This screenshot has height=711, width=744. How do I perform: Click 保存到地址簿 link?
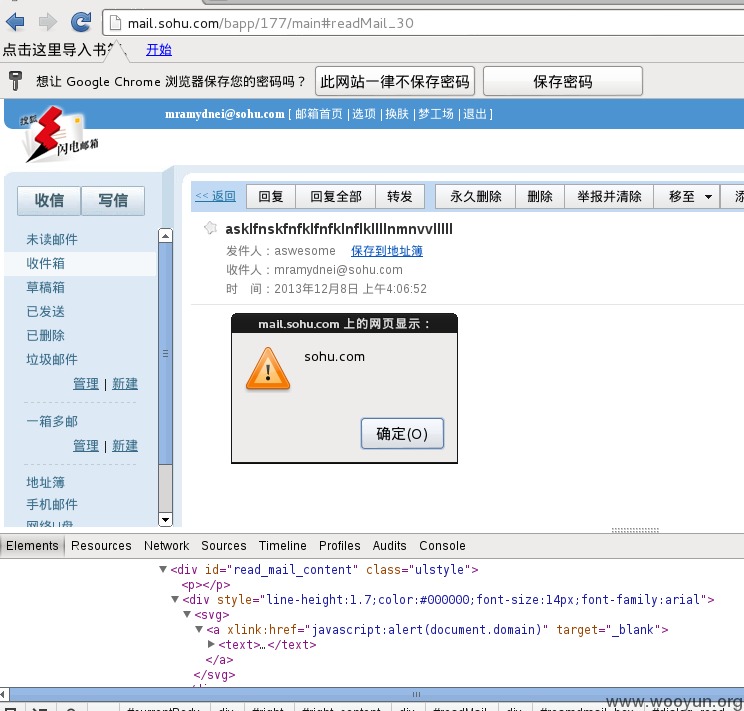387,251
